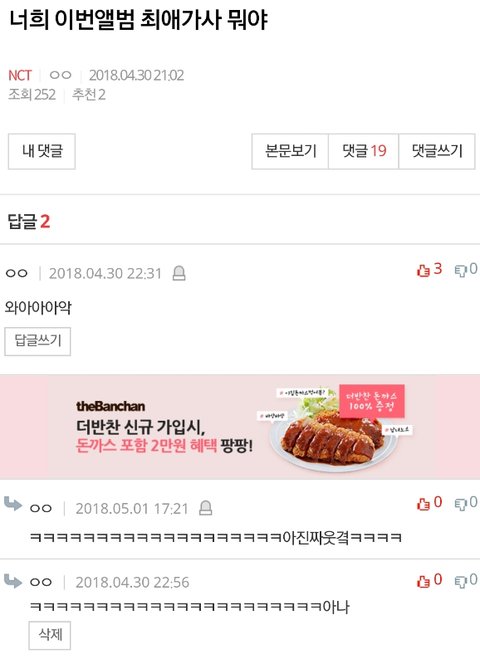Click the post title 너희 이번앨범 최애가사 뭐야
480x664 pixels.
click(138, 20)
